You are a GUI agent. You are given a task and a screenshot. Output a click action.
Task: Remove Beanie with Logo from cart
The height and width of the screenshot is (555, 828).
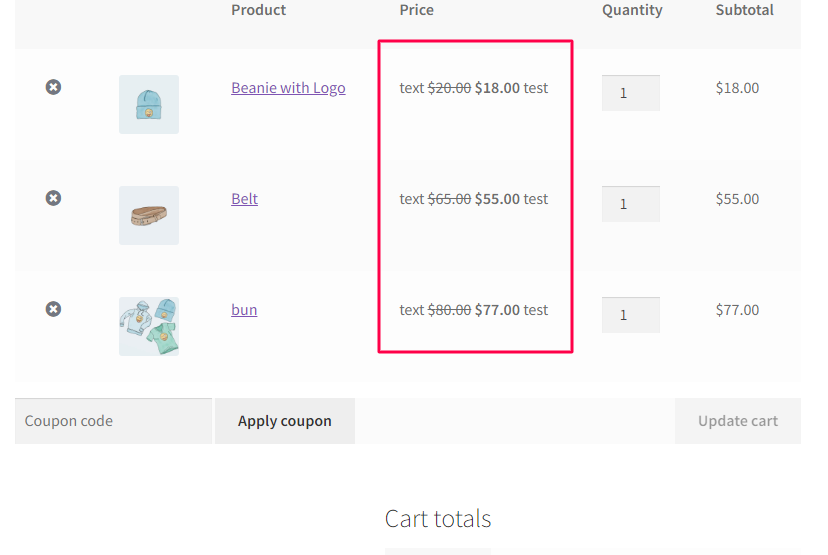coord(53,87)
